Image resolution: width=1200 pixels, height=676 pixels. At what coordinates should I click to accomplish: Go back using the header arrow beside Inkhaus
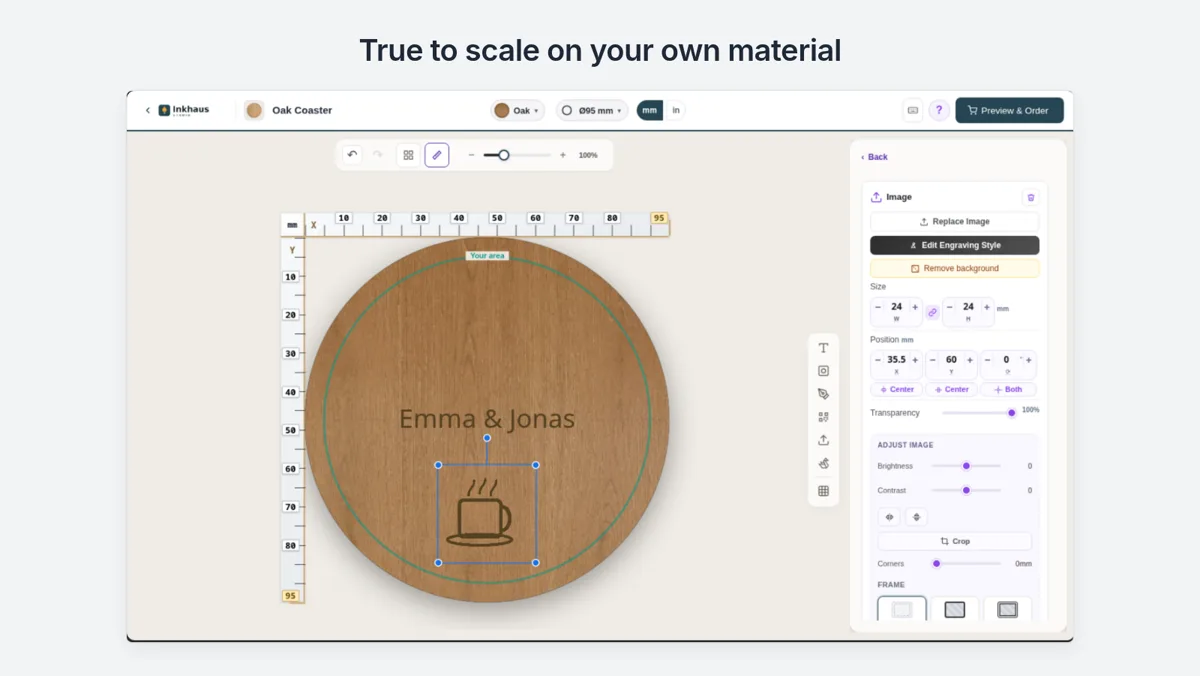click(148, 110)
